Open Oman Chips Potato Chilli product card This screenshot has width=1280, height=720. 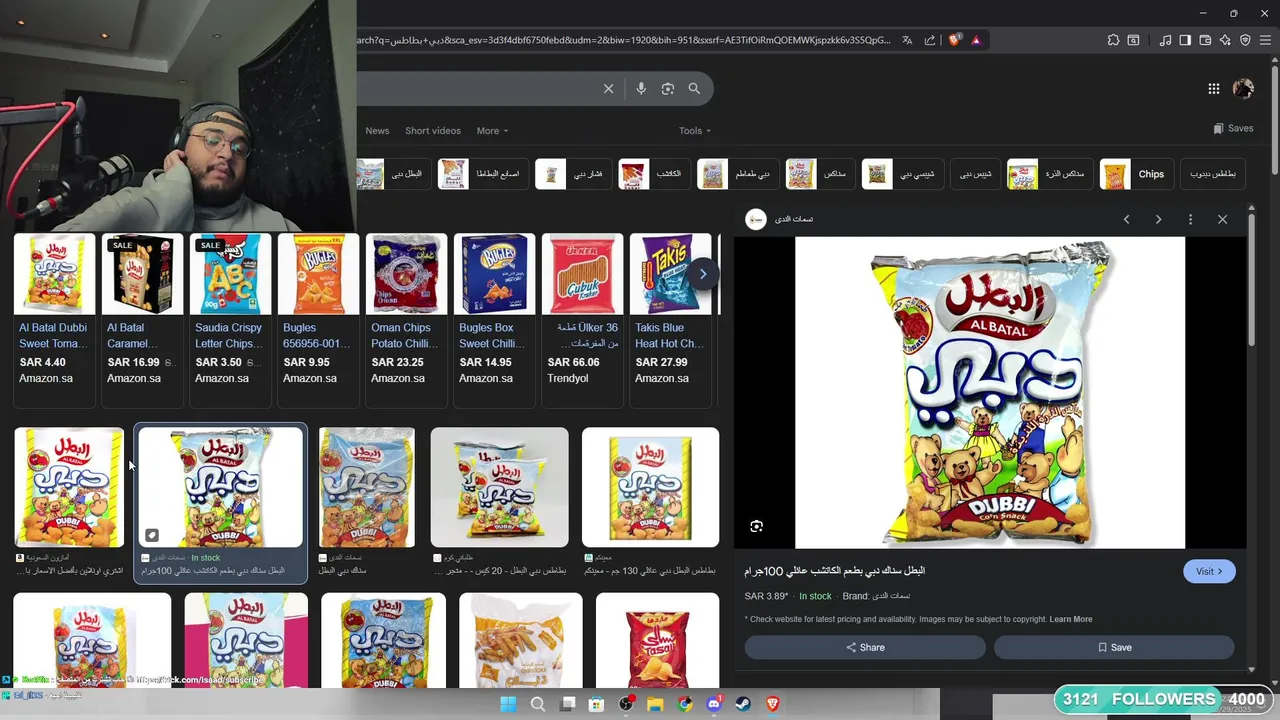406,319
